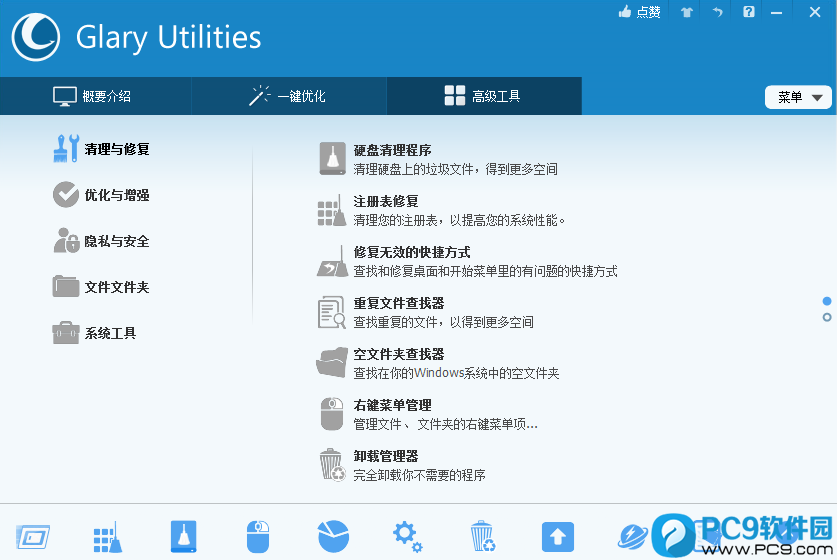Click the toolbox icon beside 系统工具
The height and width of the screenshot is (560, 837).
(x=66, y=333)
